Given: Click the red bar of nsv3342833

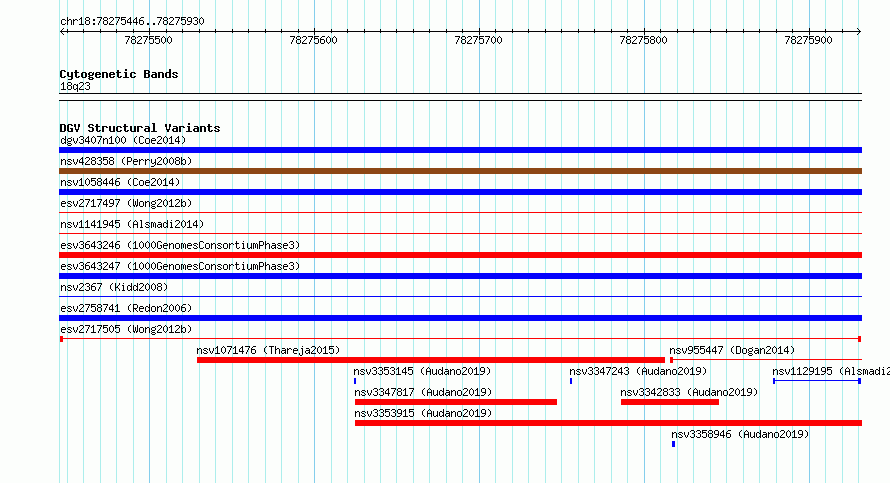Looking at the screenshot, I should [x=670, y=402].
